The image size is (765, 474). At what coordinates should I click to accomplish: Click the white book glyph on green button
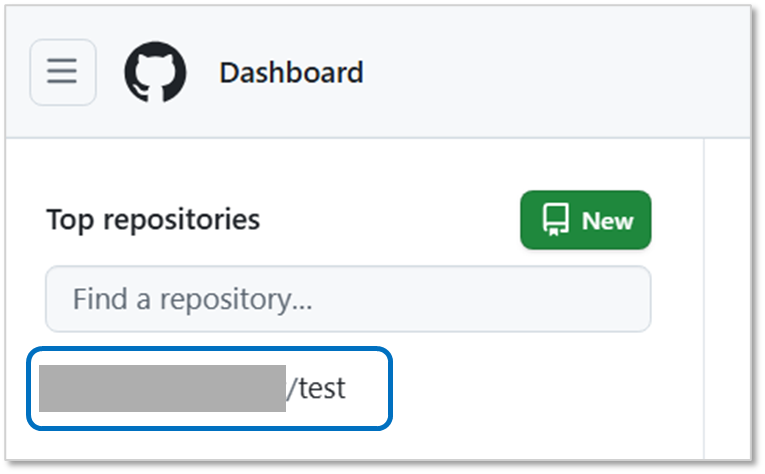point(555,220)
